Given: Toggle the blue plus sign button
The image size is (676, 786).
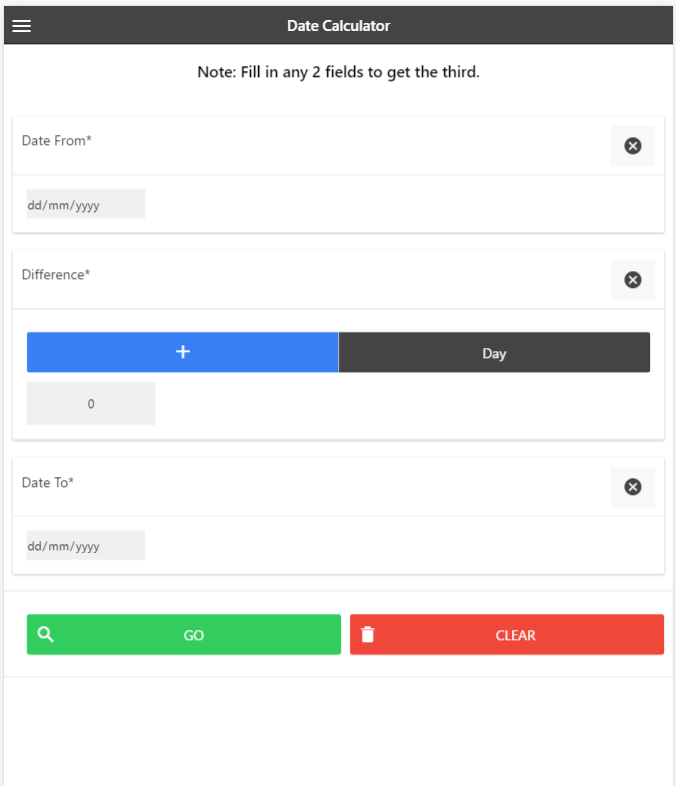Looking at the screenshot, I should coord(183,352).
